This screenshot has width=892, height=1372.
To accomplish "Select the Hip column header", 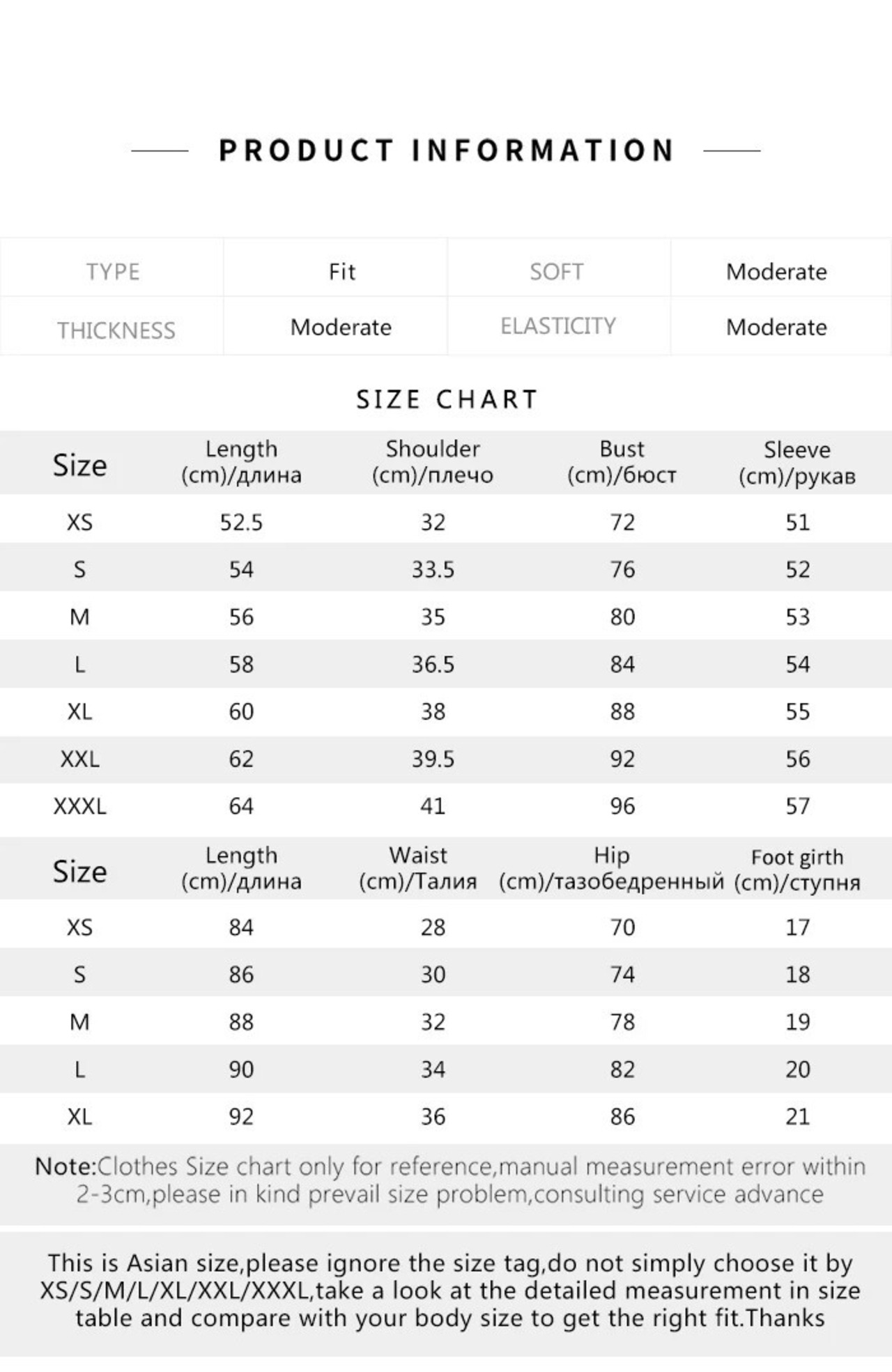I will (611, 868).
